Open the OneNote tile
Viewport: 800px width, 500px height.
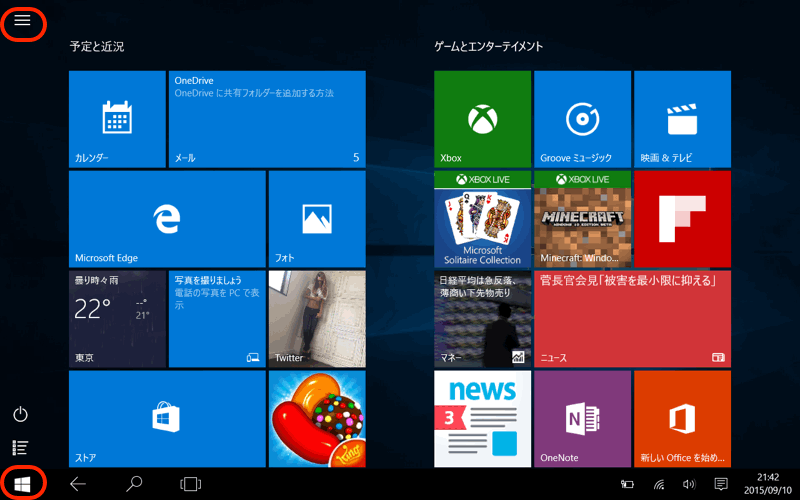point(582,418)
